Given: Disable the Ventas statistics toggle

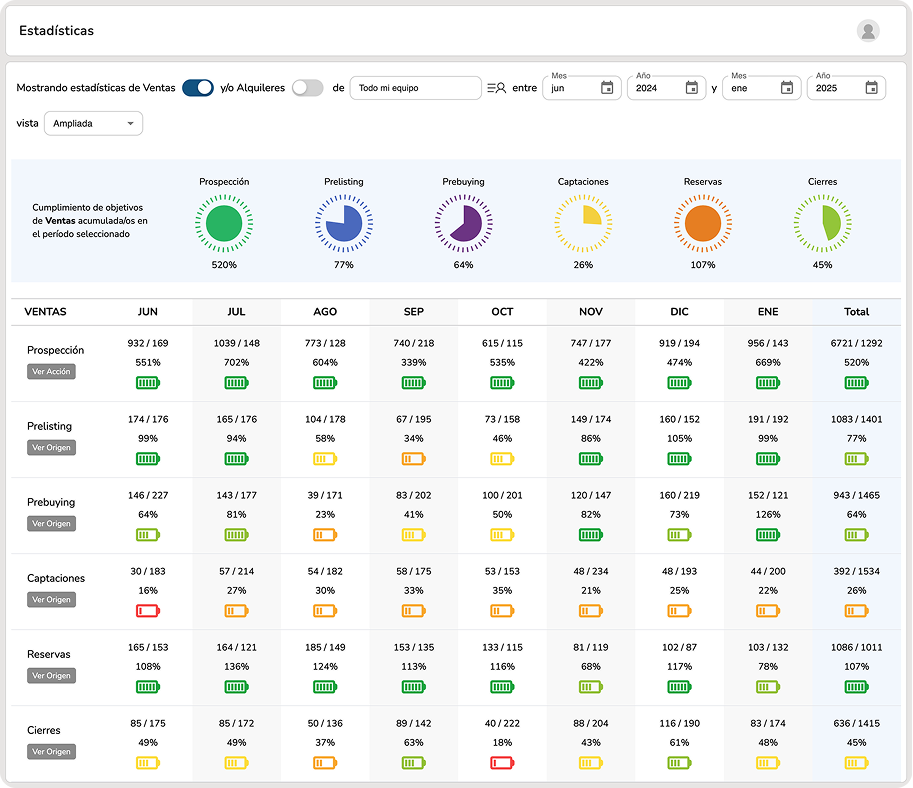Looking at the screenshot, I should tap(198, 88).
